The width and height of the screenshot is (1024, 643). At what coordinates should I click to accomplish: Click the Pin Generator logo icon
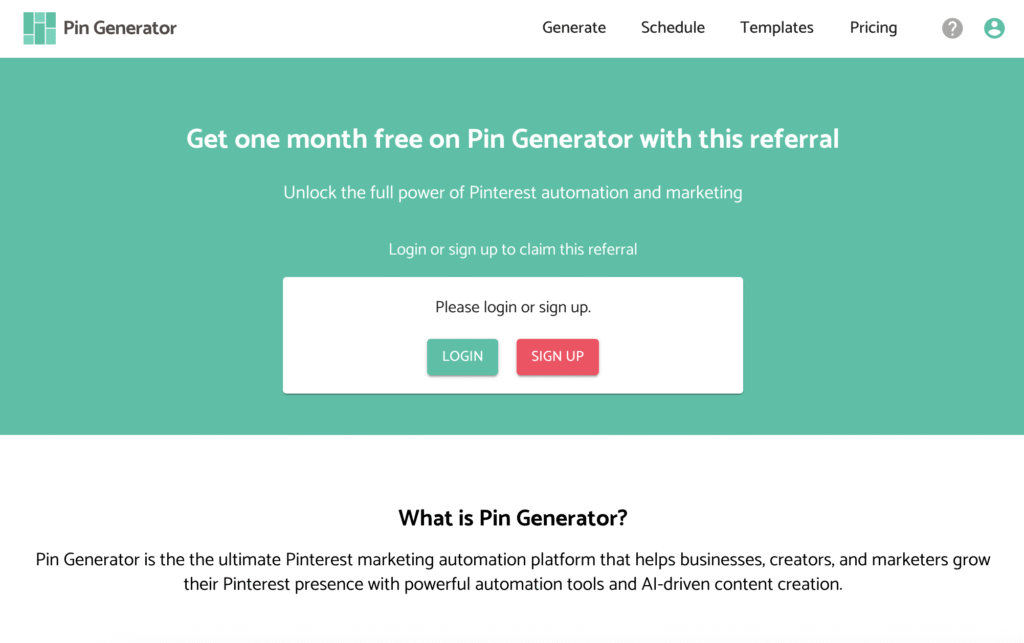pyautogui.click(x=40, y=28)
